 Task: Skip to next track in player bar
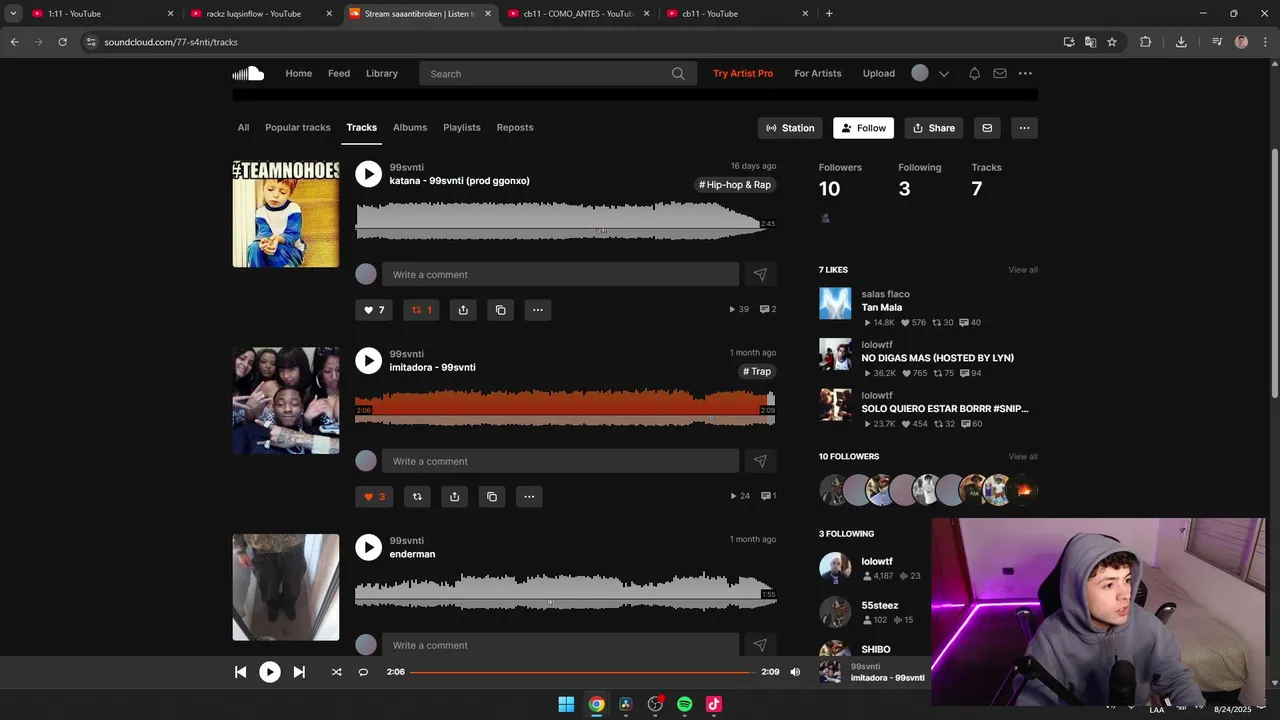[x=299, y=672]
